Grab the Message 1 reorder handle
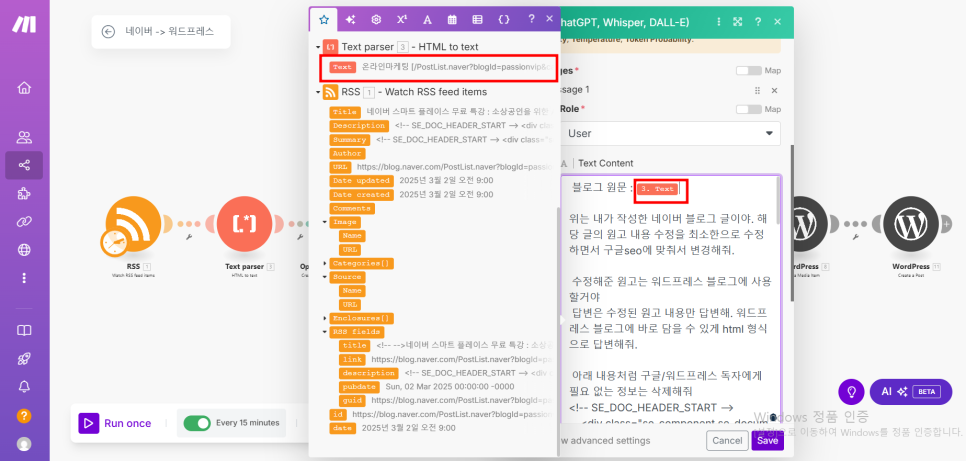 click(758, 91)
